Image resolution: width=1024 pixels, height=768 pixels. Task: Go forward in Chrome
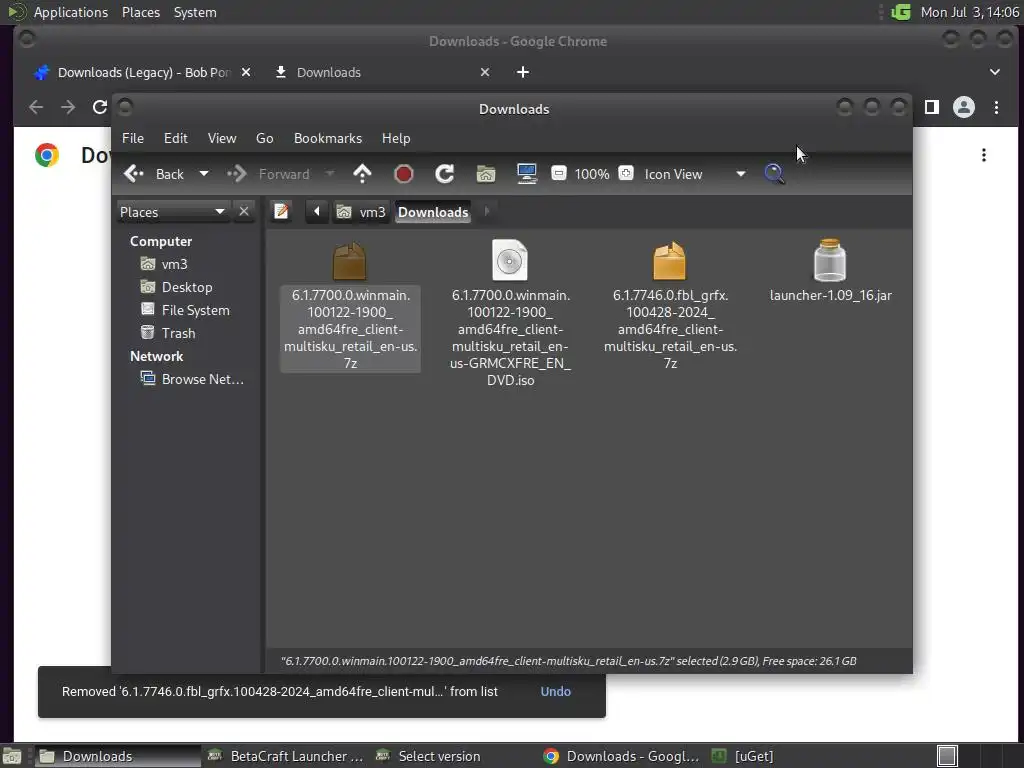[x=68, y=107]
